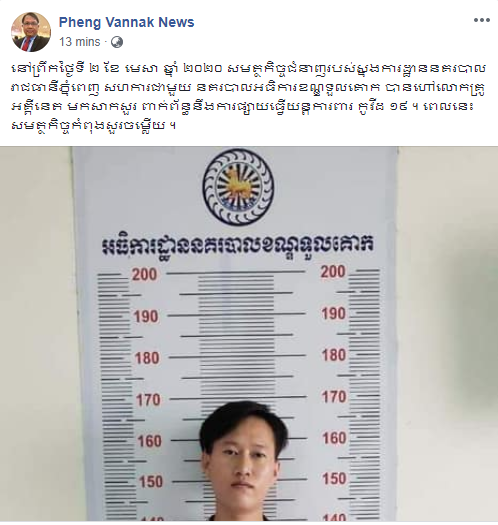The height and width of the screenshot is (525, 498).
Task: Click the circular police emblem in photo
Action: pyautogui.click(x=237, y=186)
